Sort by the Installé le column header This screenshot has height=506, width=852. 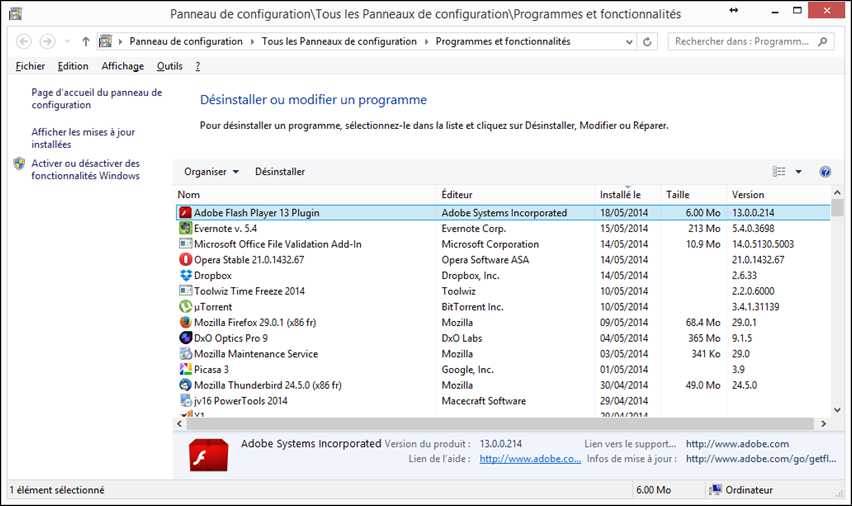click(628, 195)
